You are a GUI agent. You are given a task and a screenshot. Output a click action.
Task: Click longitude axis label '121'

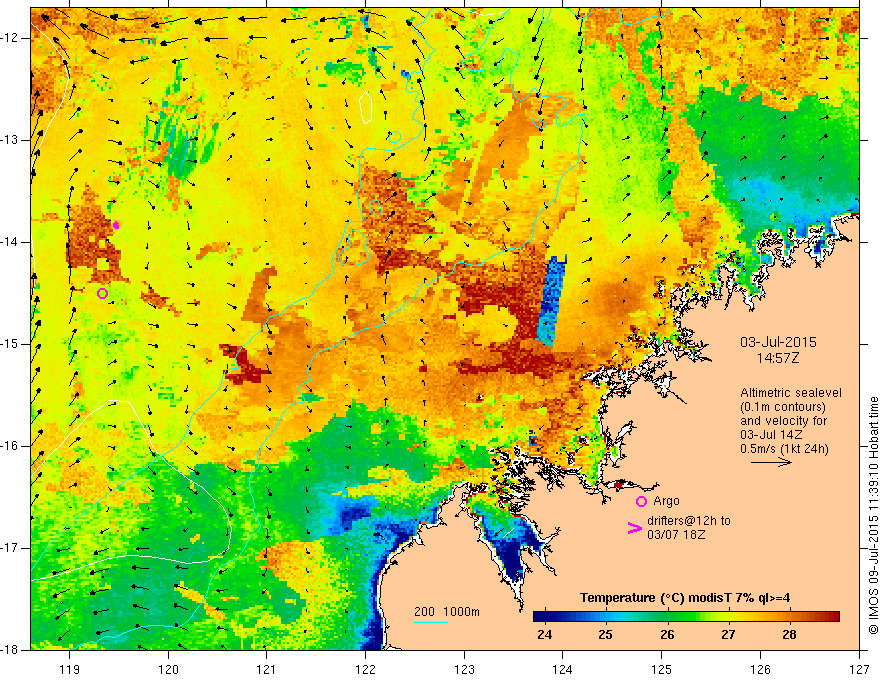tap(266, 669)
